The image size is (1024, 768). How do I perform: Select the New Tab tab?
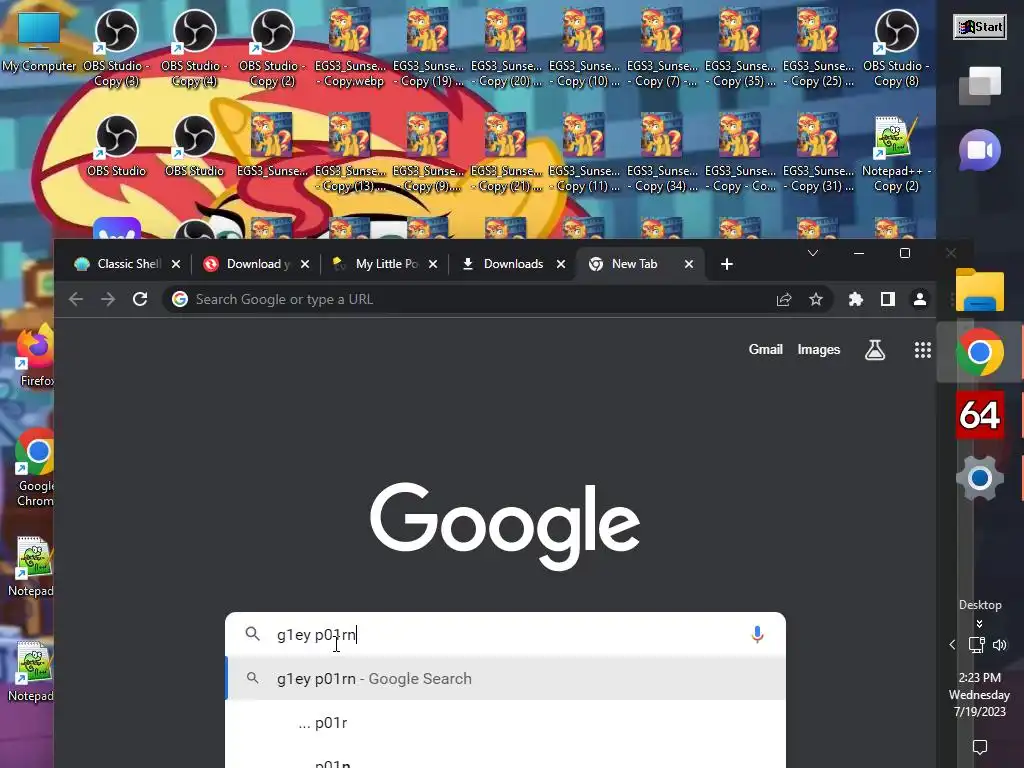[634, 264]
